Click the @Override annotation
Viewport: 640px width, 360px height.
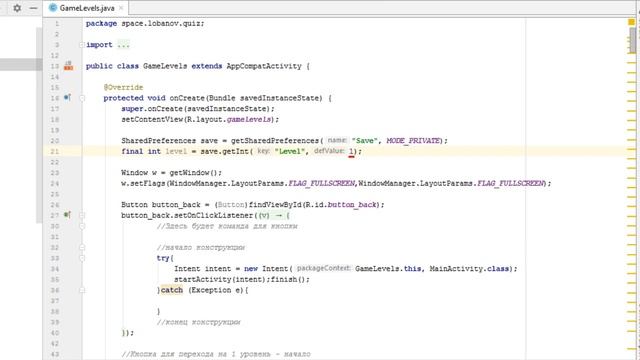click(123, 87)
